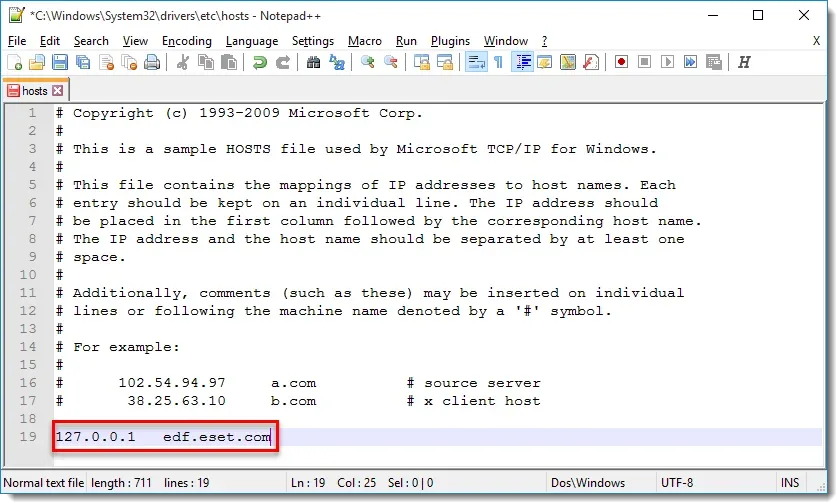Open the File menu

[17, 41]
